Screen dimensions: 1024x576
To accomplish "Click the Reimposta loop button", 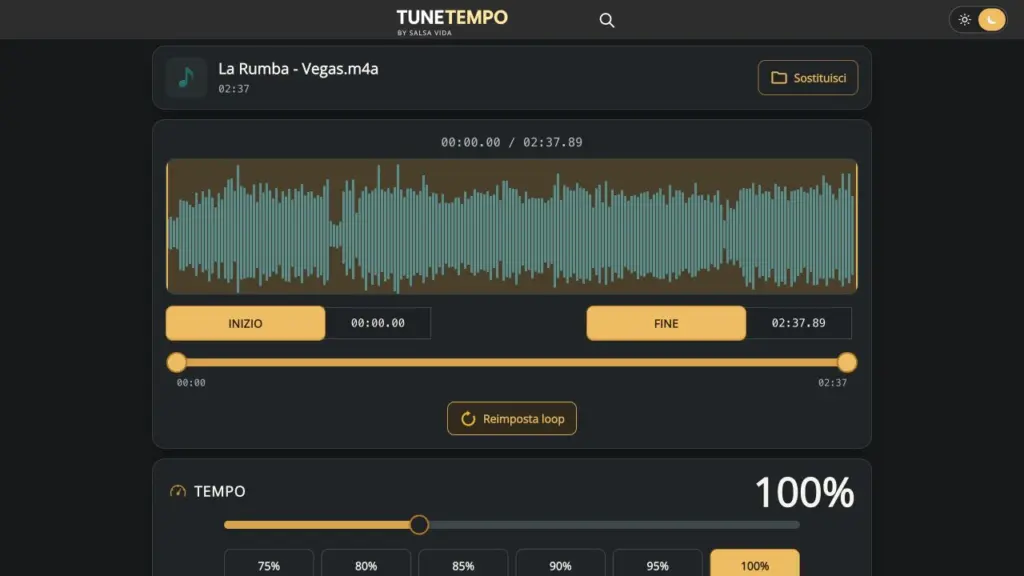I will pyautogui.click(x=511, y=419).
